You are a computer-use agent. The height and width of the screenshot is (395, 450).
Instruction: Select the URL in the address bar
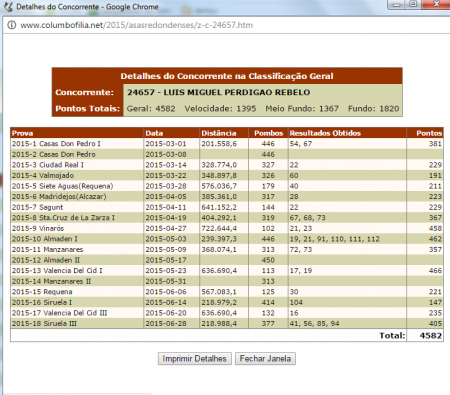tap(137, 25)
